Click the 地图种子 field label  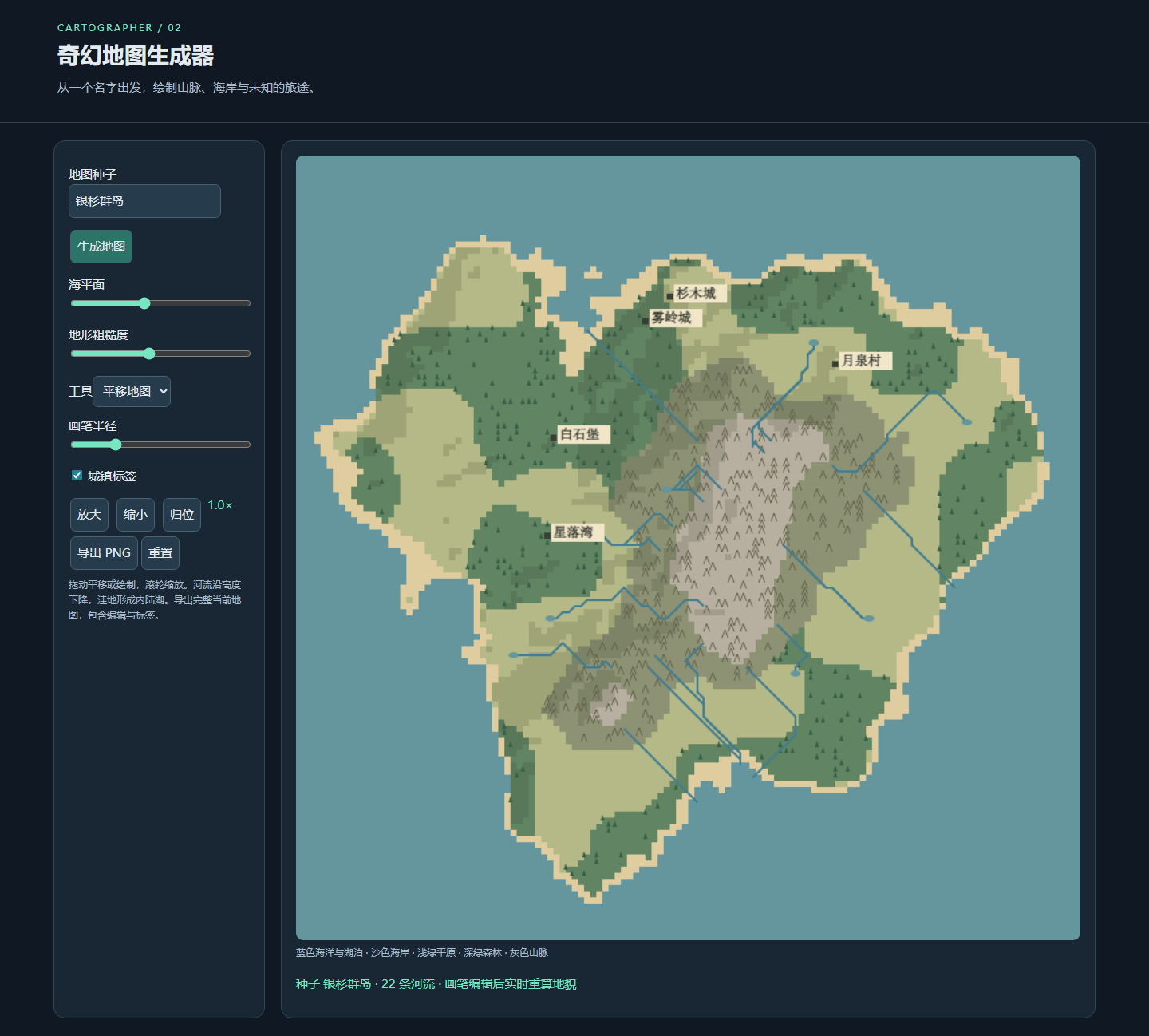[x=93, y=174]
